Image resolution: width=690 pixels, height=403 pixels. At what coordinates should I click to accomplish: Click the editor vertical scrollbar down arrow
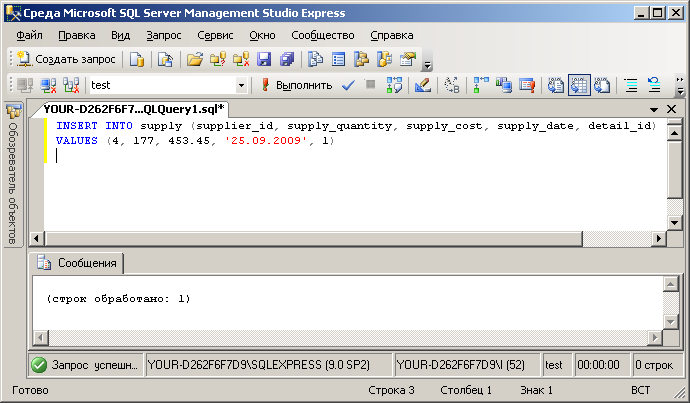pyautogui.click(x=675, y=222)
